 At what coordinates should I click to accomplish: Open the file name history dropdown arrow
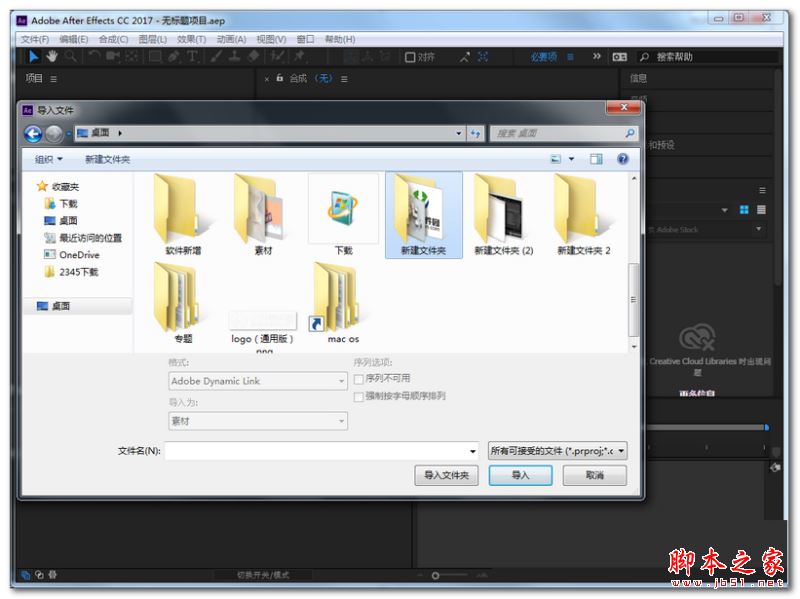coord(472,451)
